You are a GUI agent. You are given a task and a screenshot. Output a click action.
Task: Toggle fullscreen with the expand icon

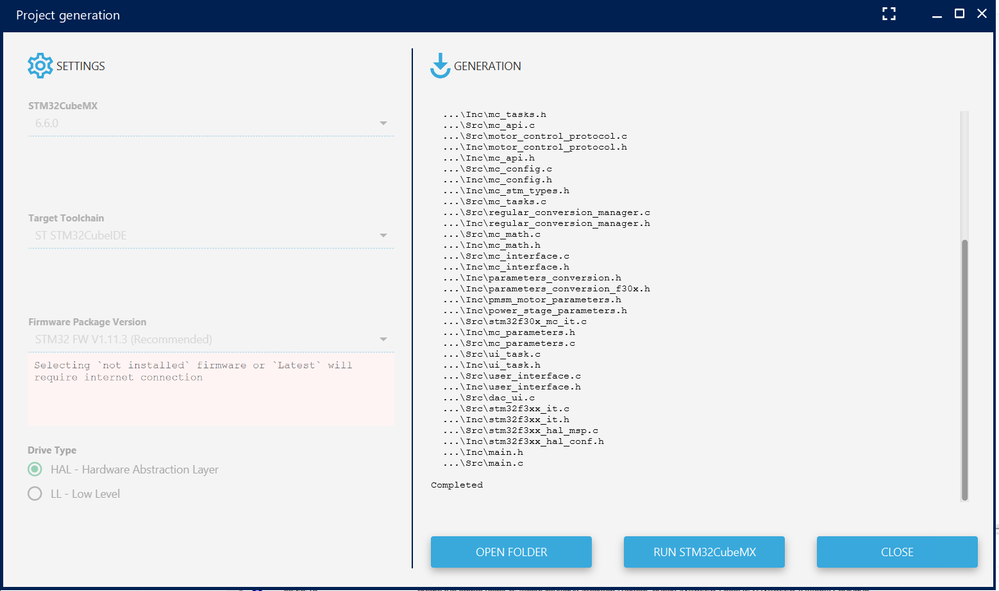point(889,14)
